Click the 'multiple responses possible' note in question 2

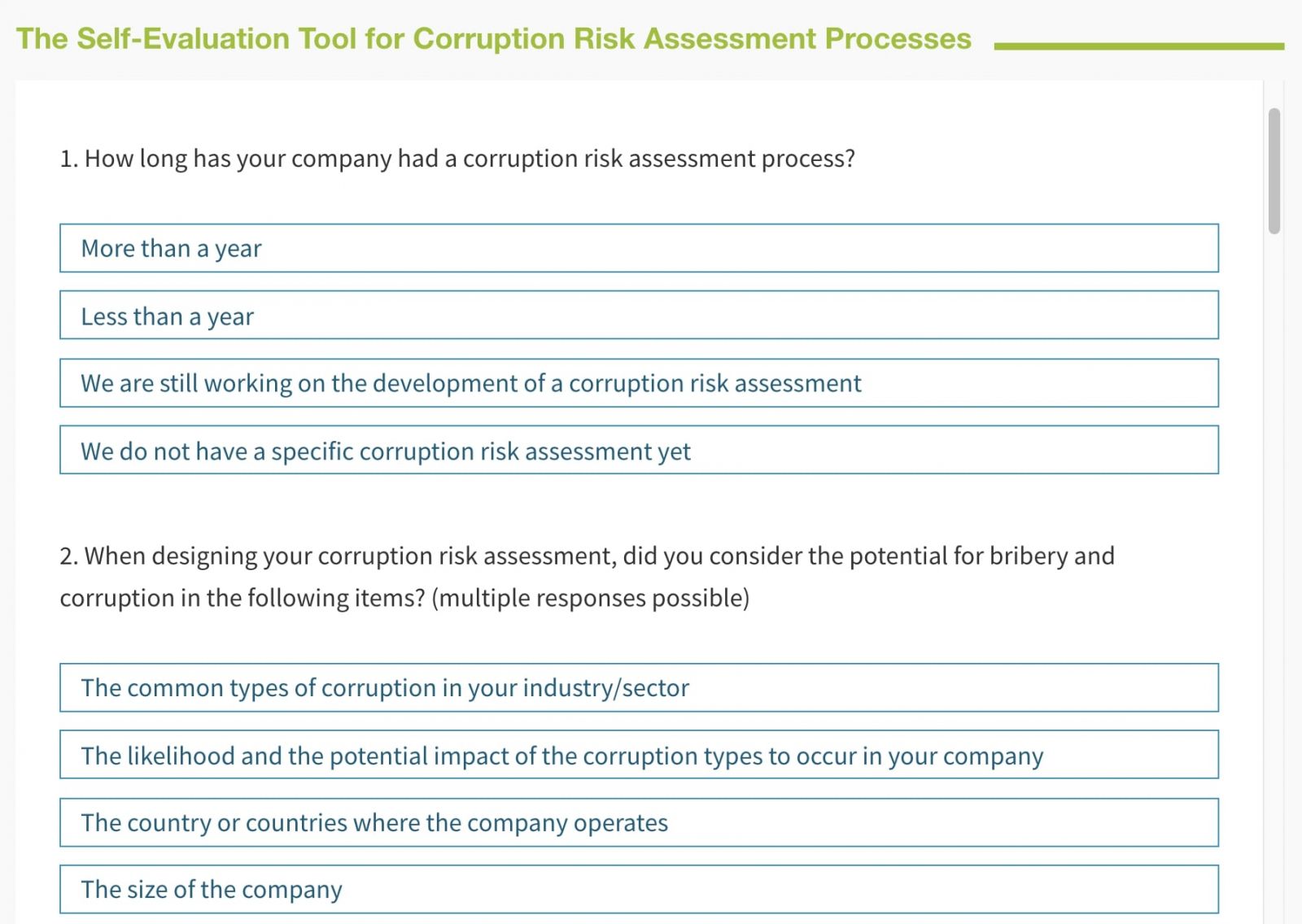(x=591, y=598)
